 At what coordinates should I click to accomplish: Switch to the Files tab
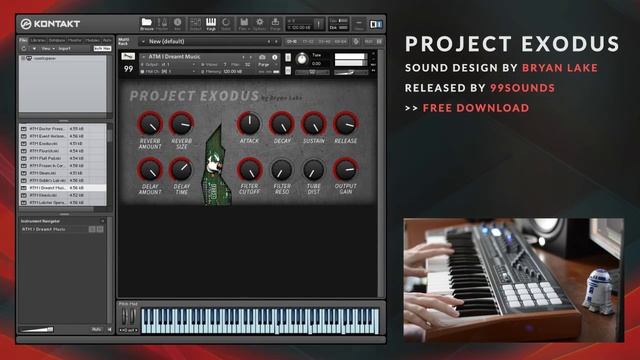23,40
